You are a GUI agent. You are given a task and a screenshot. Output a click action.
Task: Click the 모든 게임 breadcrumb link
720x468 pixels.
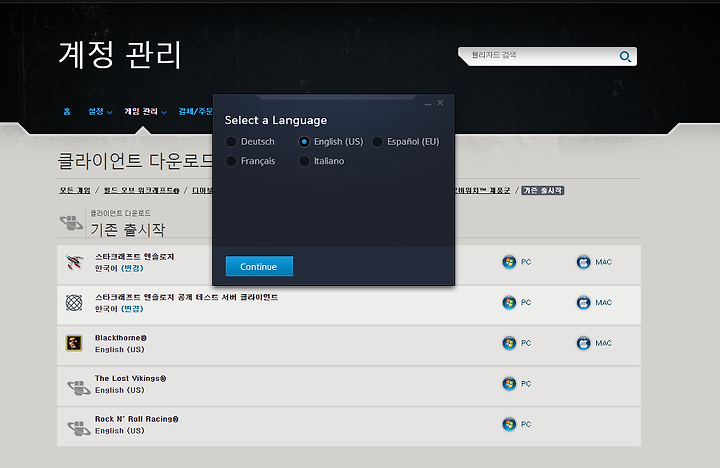[75, 190]
